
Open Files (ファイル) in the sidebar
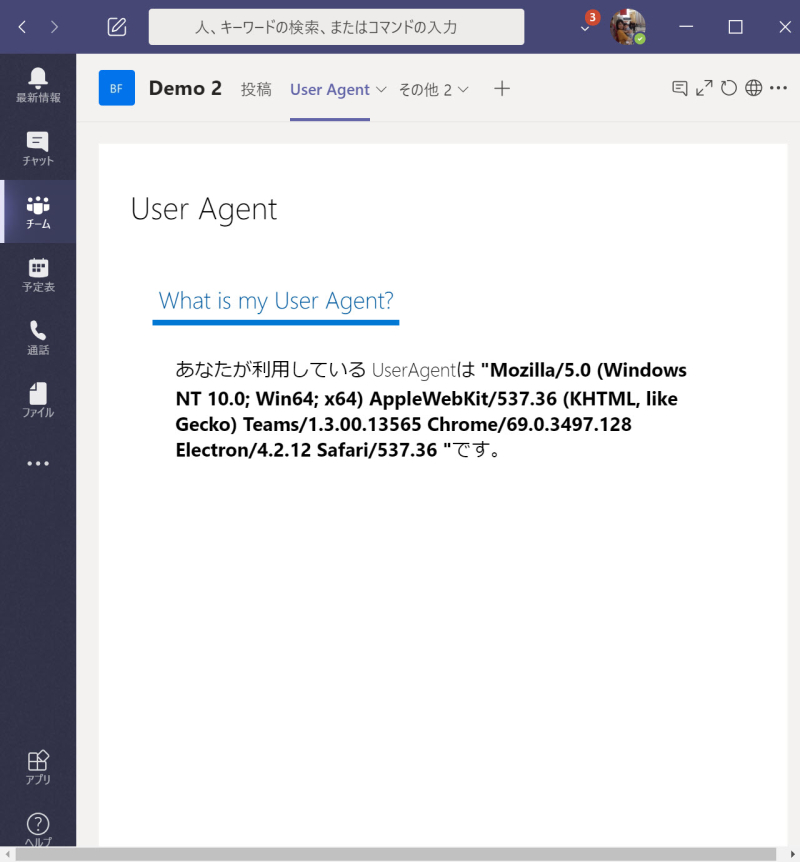click(38, 400)
